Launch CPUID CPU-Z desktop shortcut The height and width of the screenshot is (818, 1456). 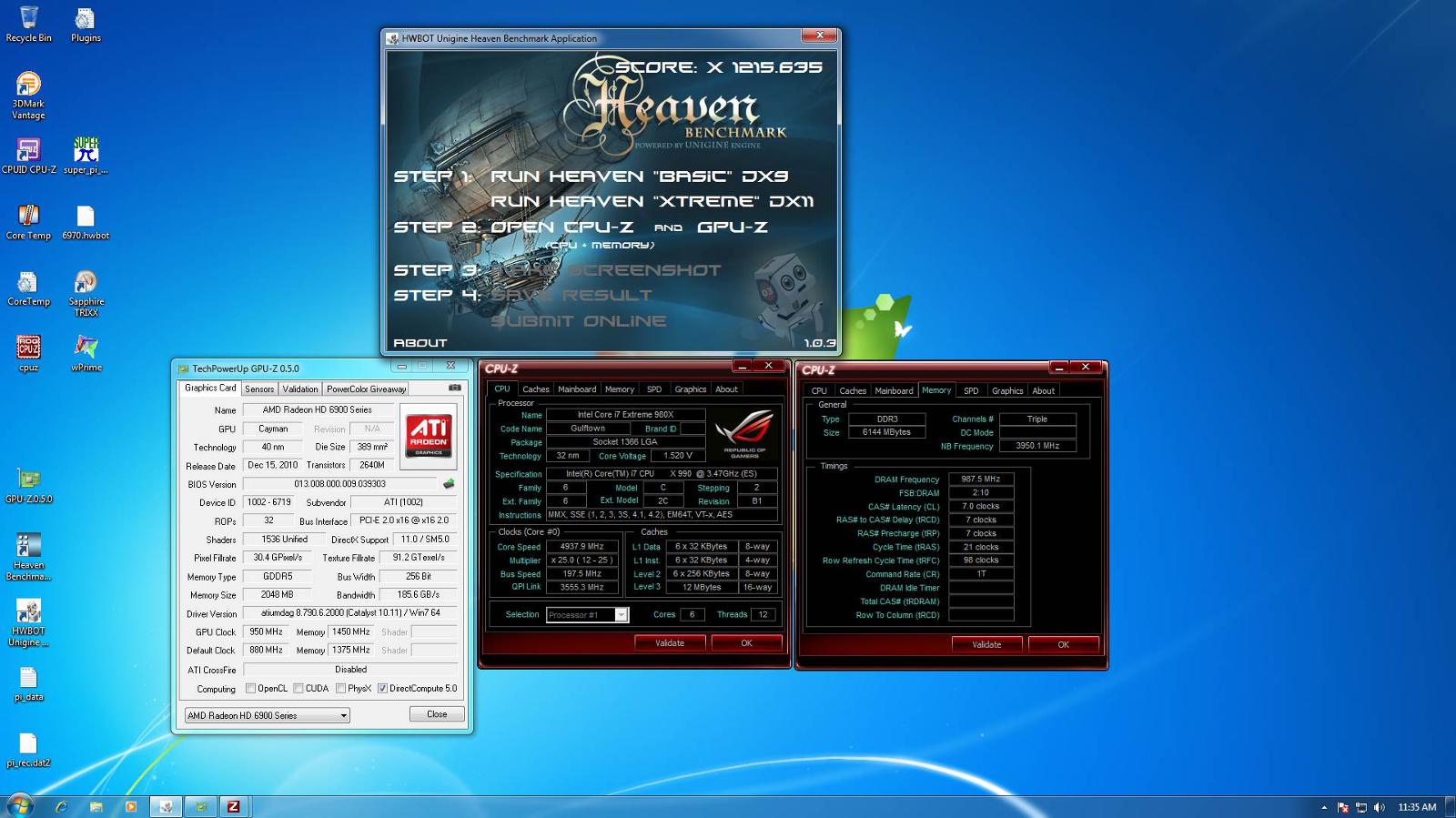click(28, 156)
